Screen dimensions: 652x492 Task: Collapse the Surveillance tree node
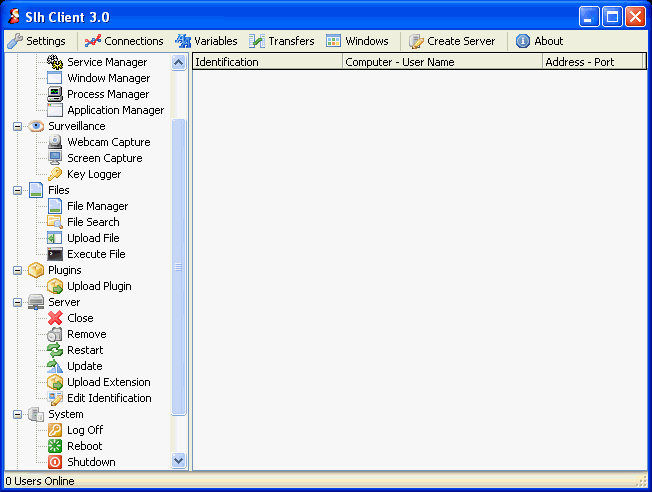[18, 127]
